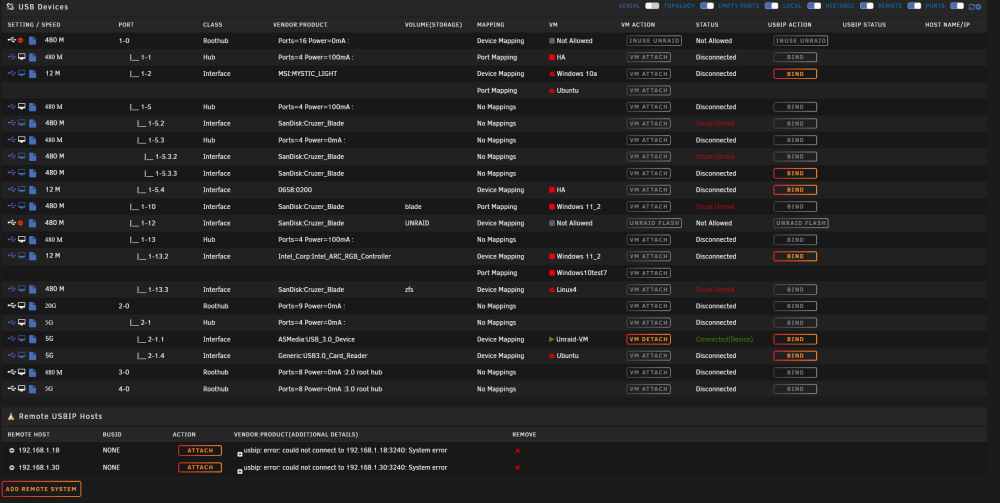This screenshot has width=1000, height=503.
Task: Bind the Intel ARC RGB Controller device
Action: (795, 256)
